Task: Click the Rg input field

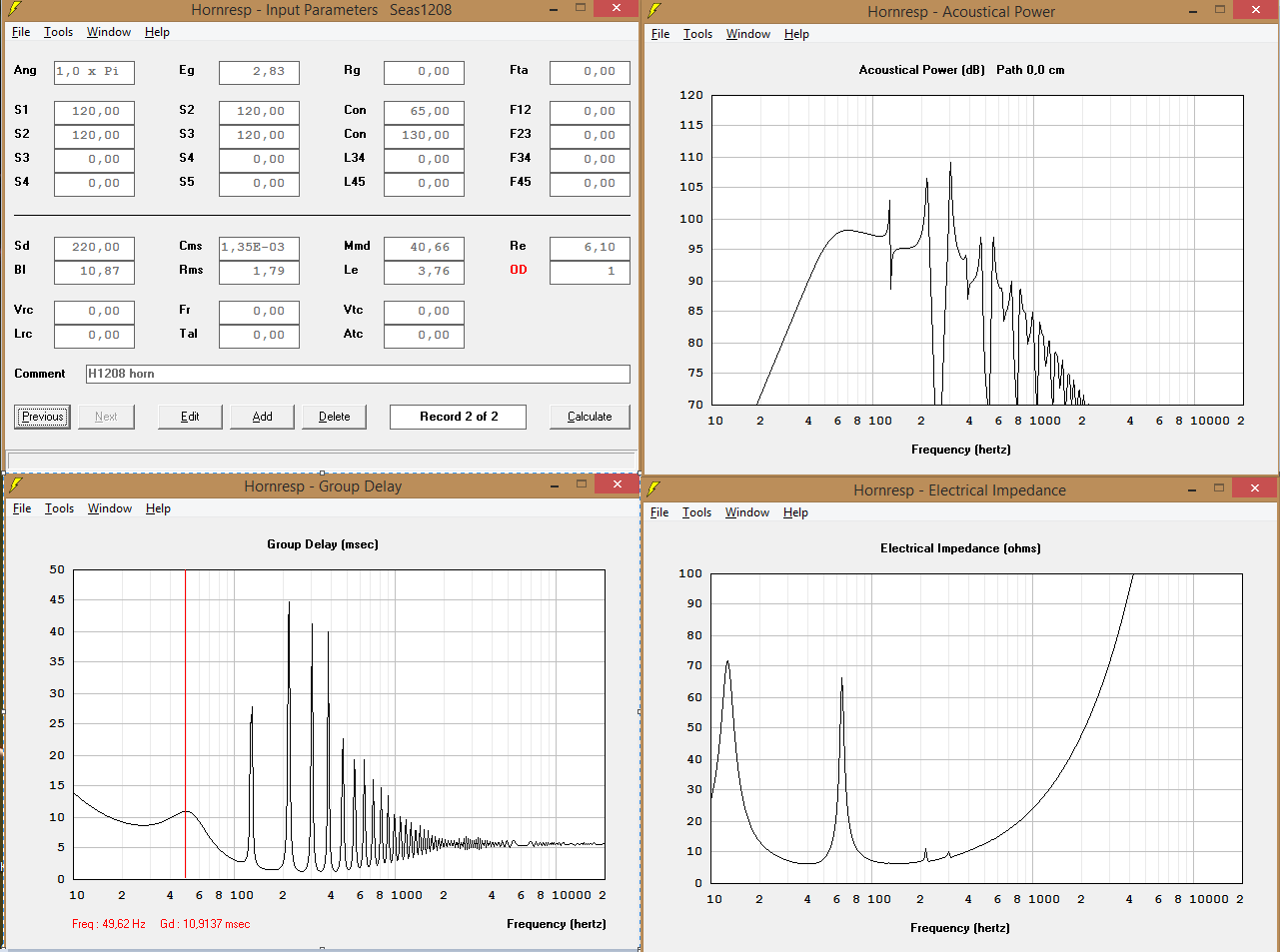Action: [x=424, y=72]
